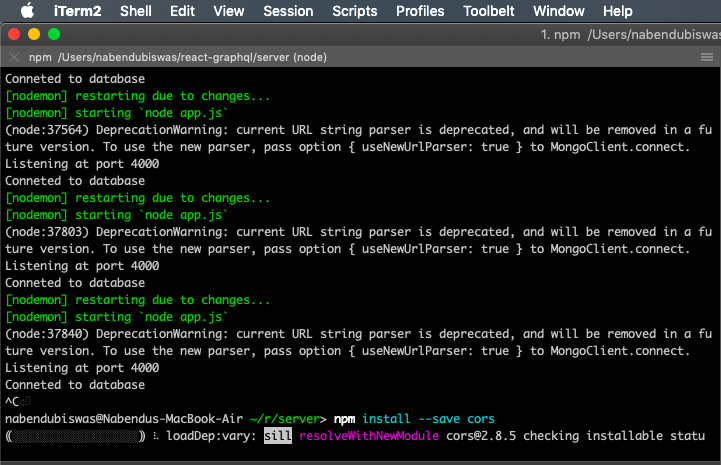Viewport: 721px width, 465px height.
Task: Open the Session menu
Action: click(x=288, y=11)
